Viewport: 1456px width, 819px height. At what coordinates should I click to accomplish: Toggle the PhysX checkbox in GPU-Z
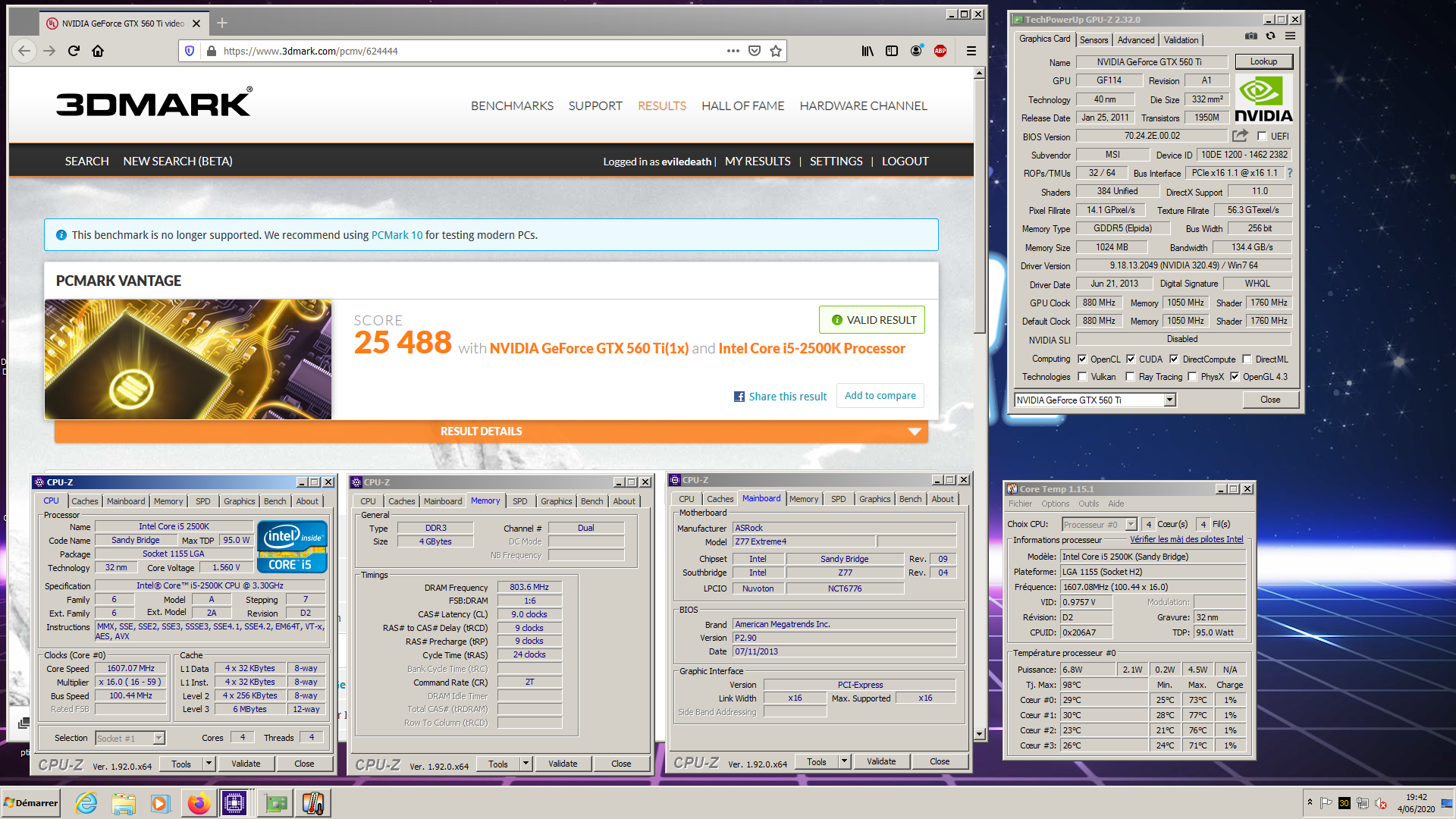click(x=1192, y=377)
